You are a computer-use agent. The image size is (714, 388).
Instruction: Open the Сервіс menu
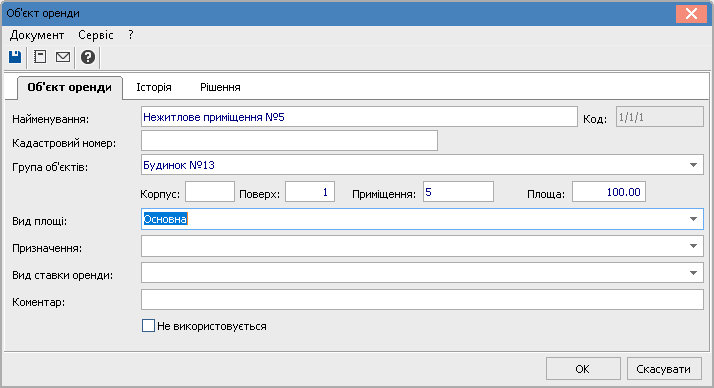[96, 35]
